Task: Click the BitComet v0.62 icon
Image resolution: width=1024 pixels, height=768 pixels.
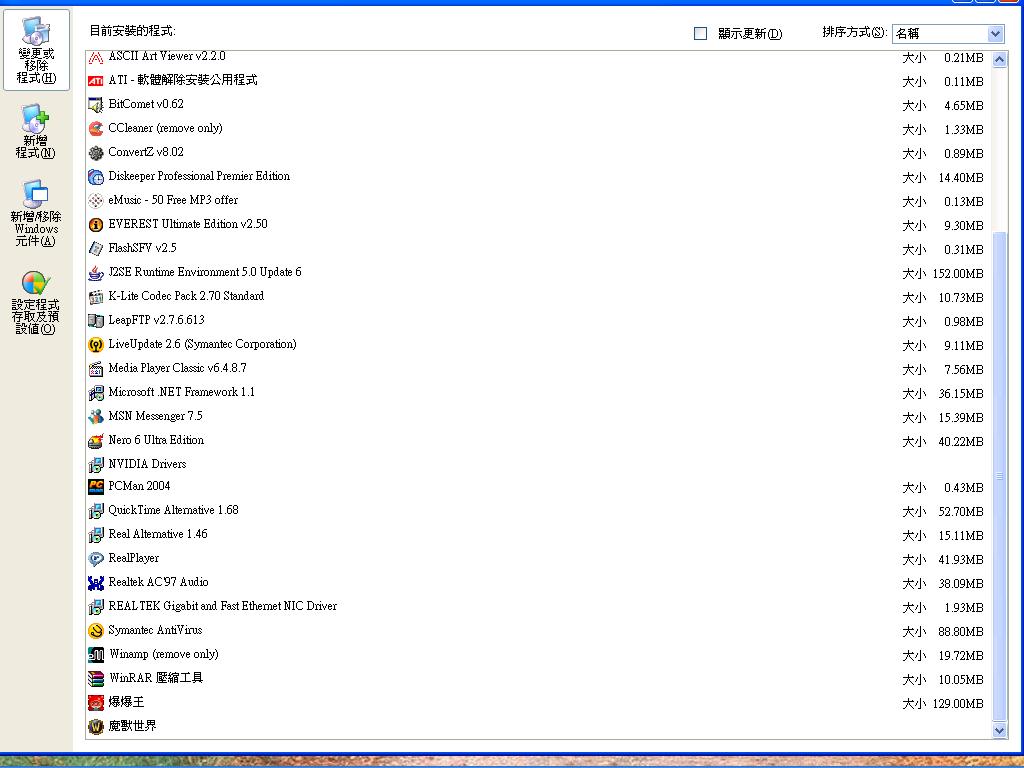Action: (x=95, y=104)
